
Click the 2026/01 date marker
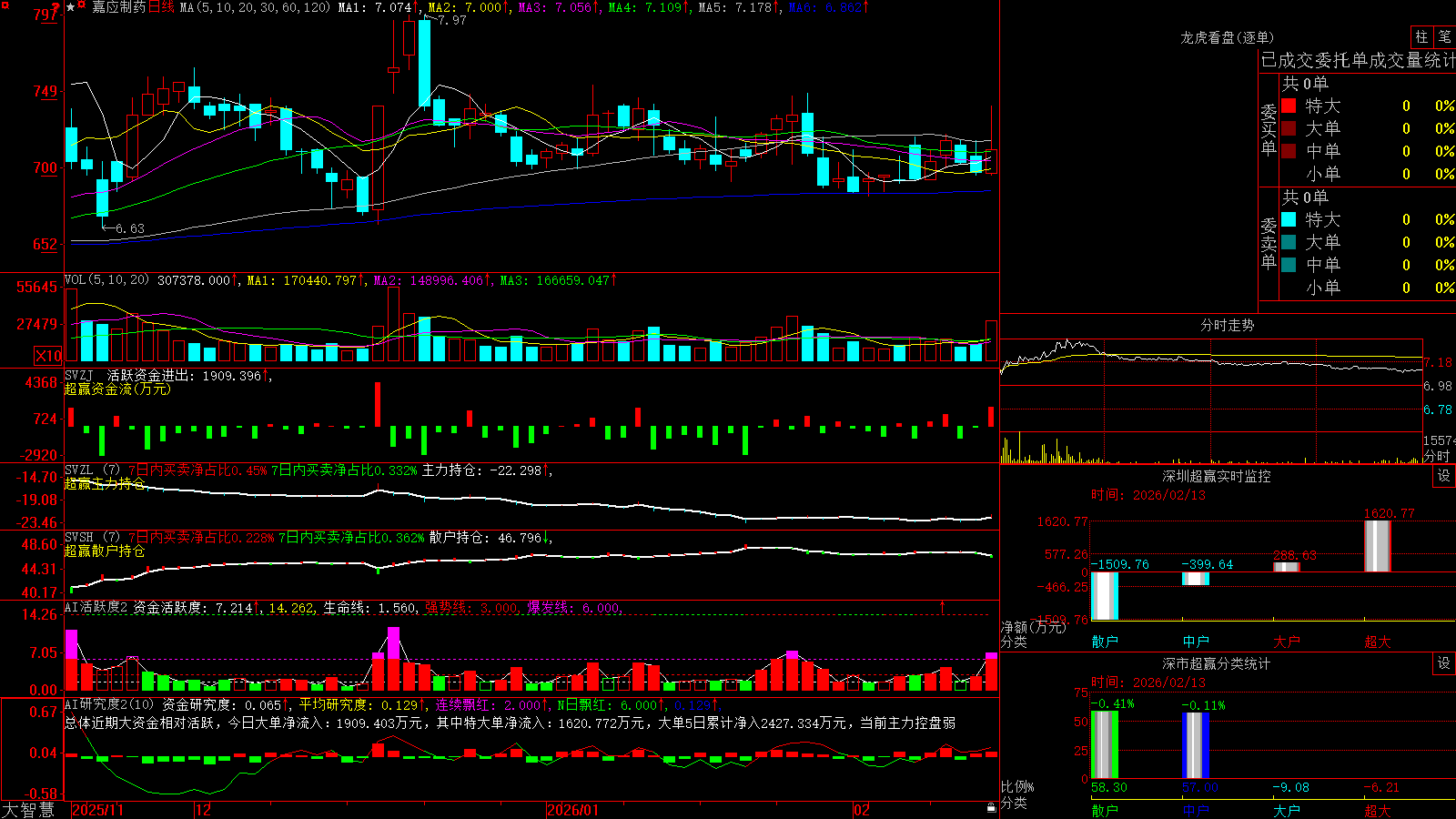pyautogui.click(x=573, y=810)
